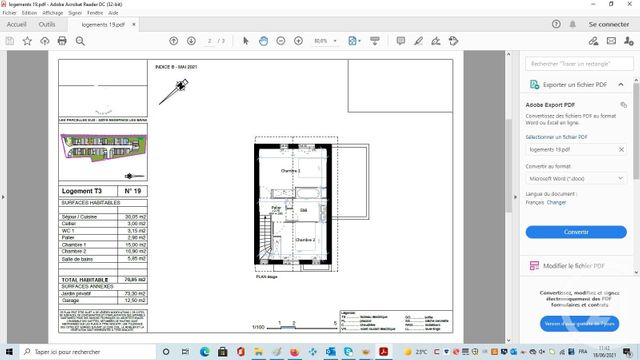Viewport: 640px width, 360px height.
Task: Go to previous page with up arrow
Action: click(x=173, y=41)
